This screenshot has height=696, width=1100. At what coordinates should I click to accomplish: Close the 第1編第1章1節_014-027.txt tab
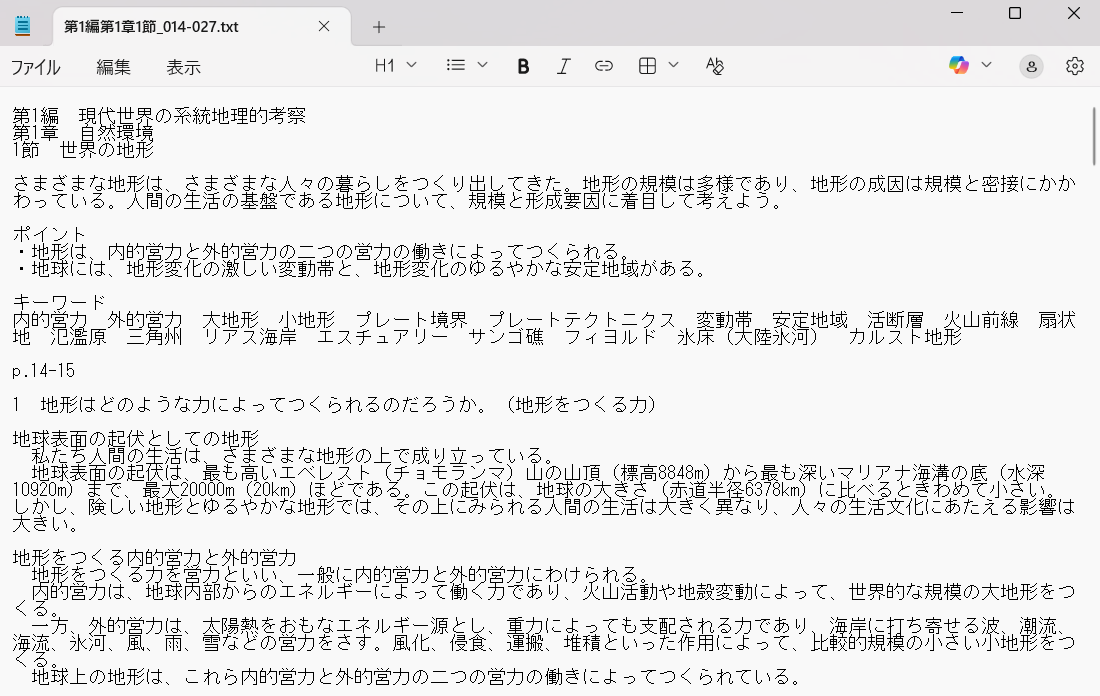(x=324, y=27)
